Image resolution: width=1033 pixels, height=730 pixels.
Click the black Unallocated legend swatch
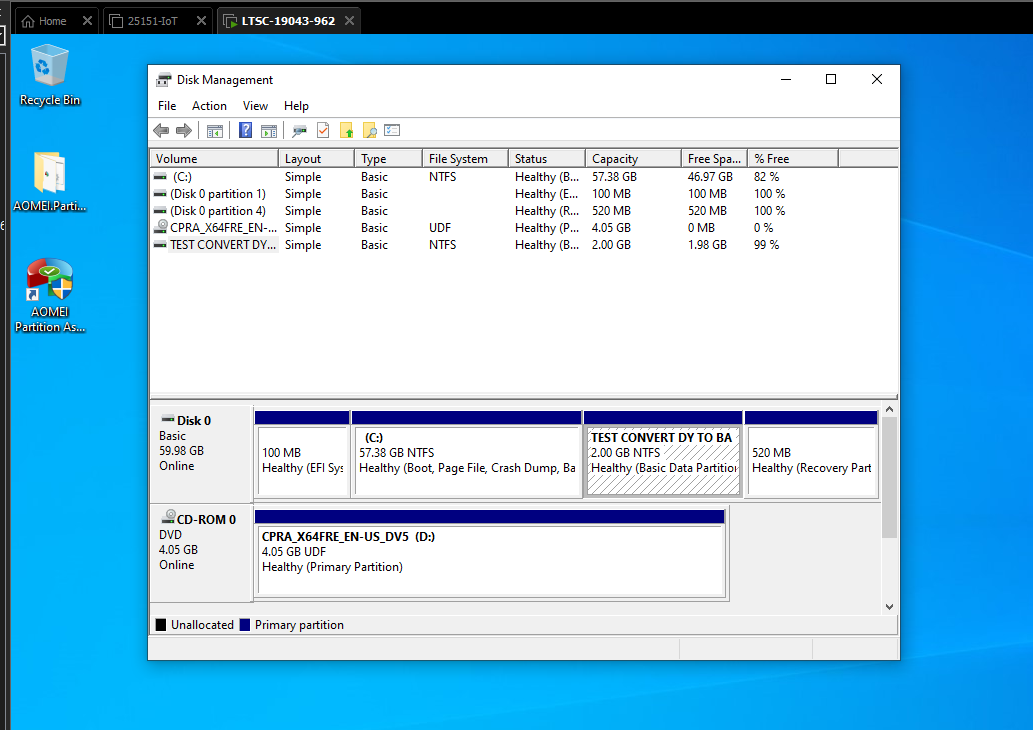tap(161, 625)
